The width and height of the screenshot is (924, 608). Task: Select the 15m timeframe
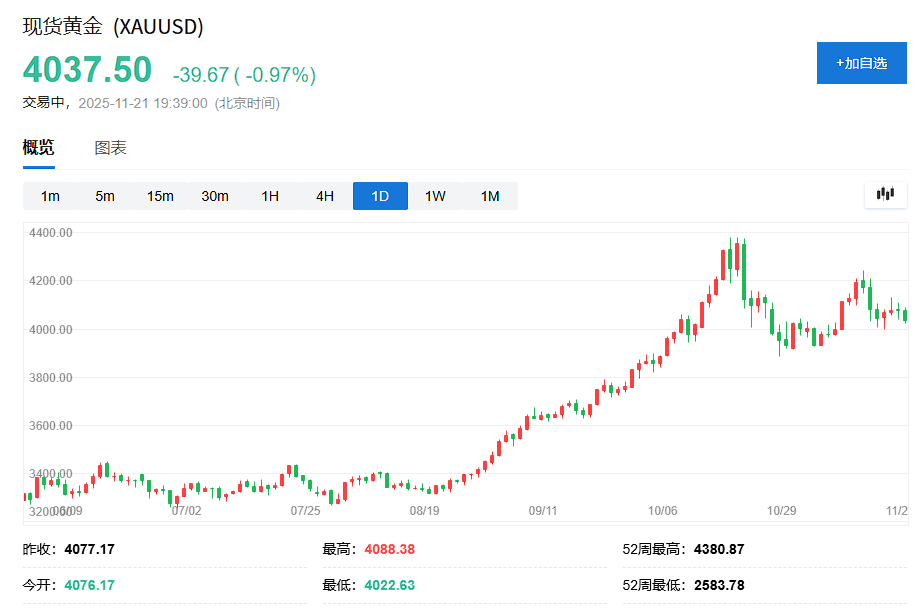(160, 195)
